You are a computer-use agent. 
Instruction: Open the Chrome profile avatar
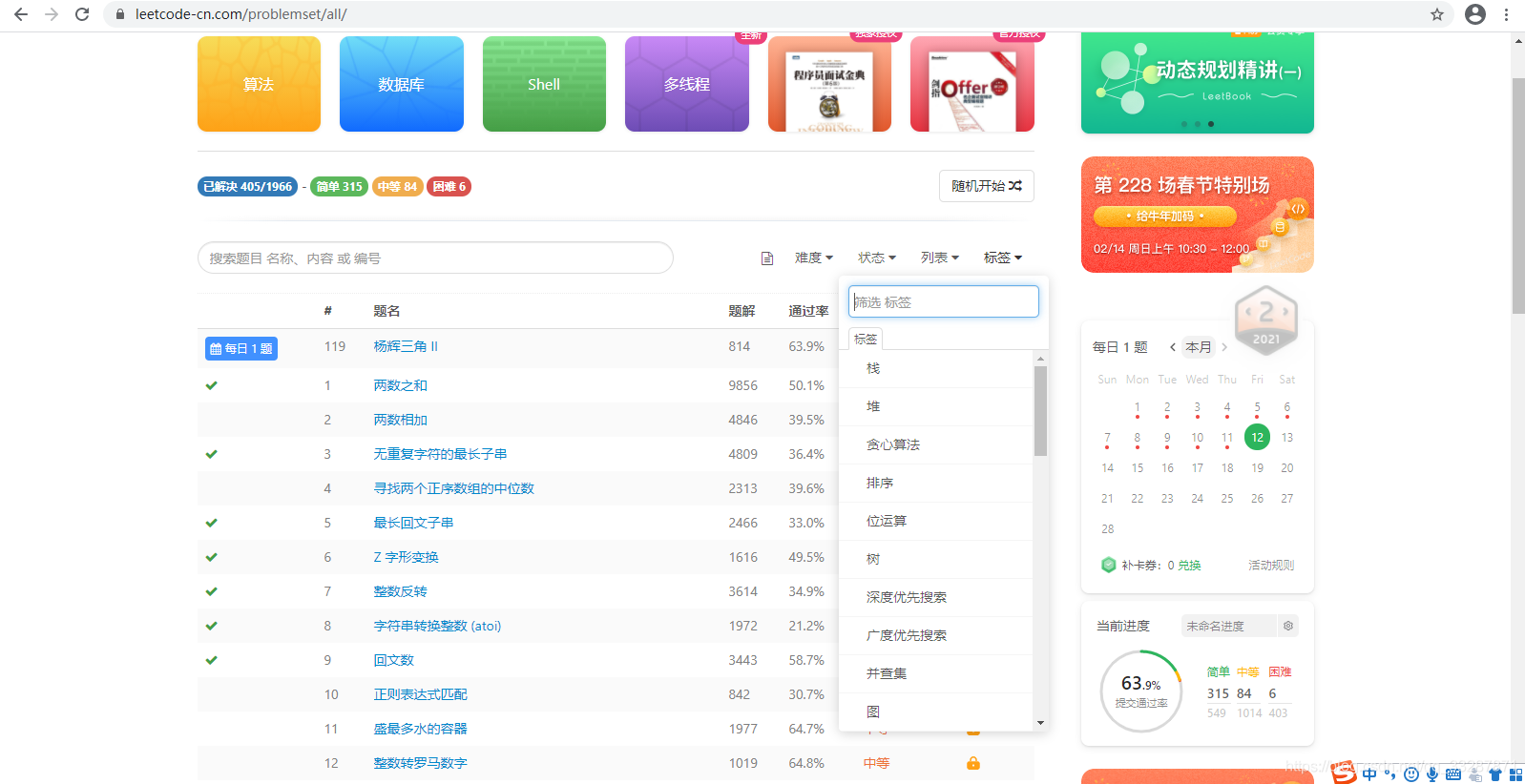click(x=1475, y=14)
